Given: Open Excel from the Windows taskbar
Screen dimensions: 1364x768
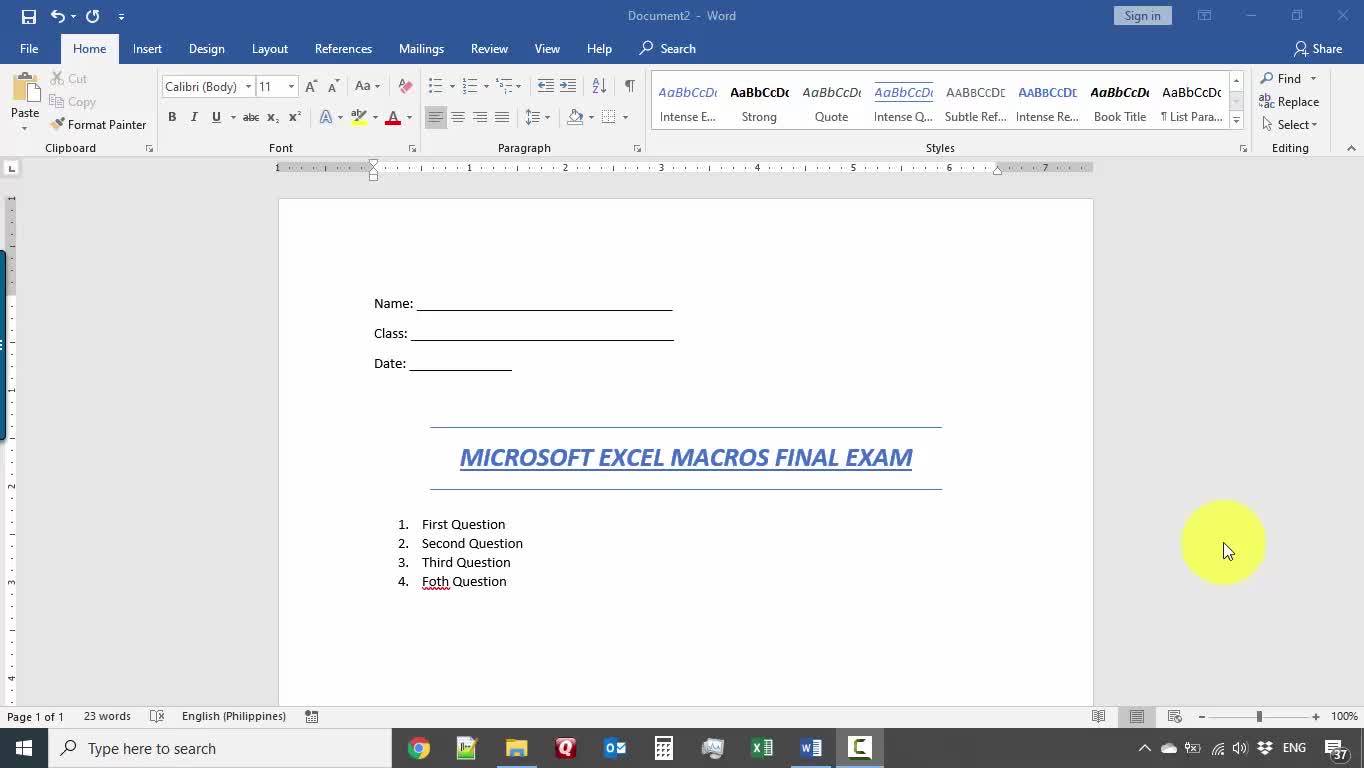Looking at the screenshot, I should [x=762, y=748].
